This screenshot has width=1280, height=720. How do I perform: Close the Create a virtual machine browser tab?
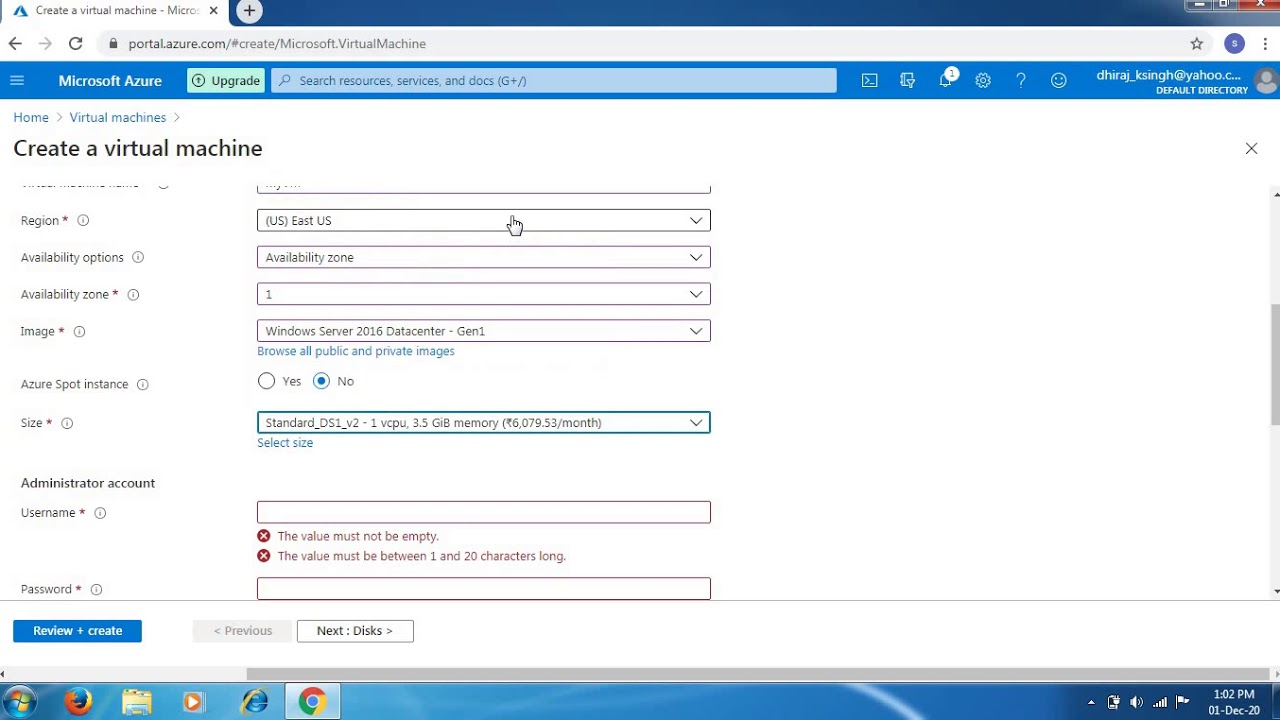click(x=213, y=11)
